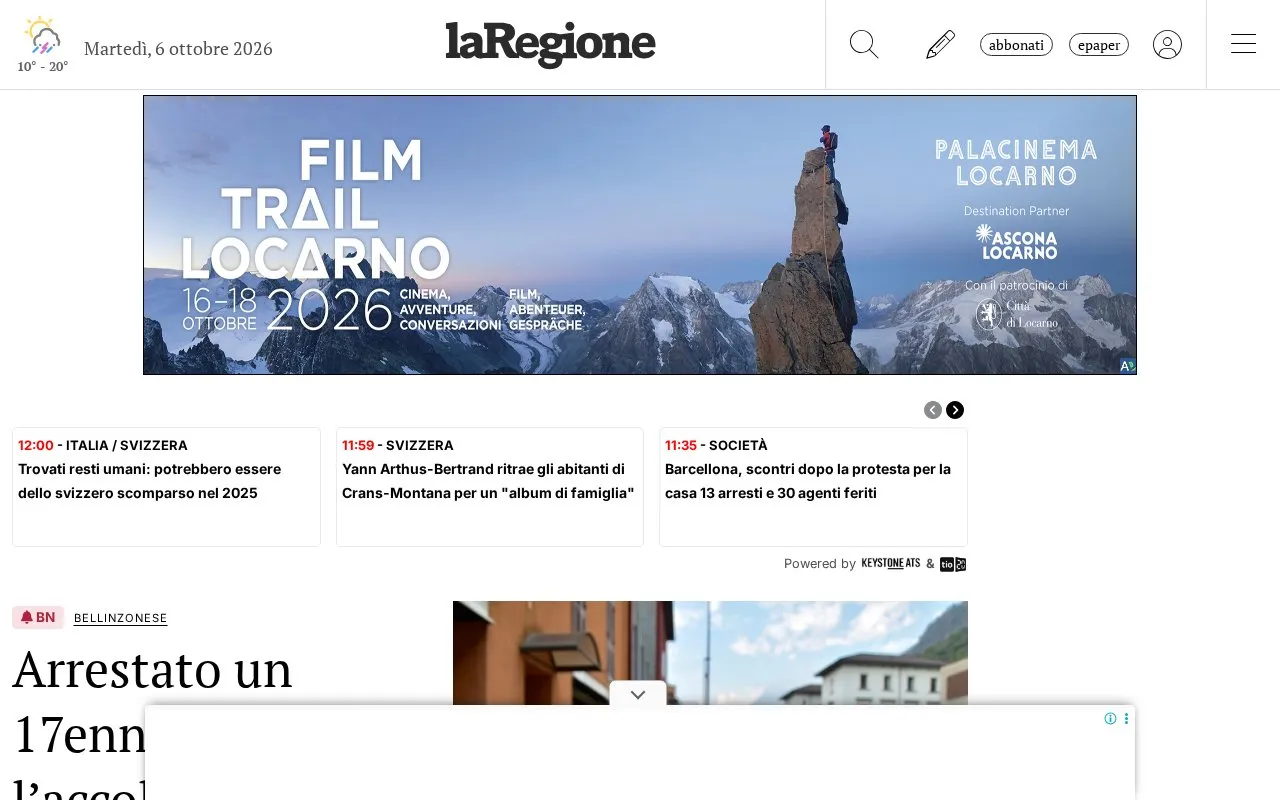Image resolution: width=1280 pixels, height=800 pixels.
Task: Click the weather forecast icon
Action: [43, 36]
